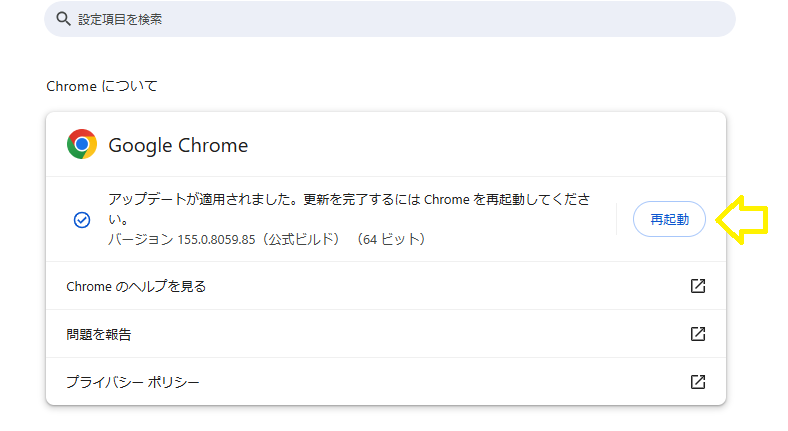Open Chrome のヘルプを見る link row

coord(386,286)
